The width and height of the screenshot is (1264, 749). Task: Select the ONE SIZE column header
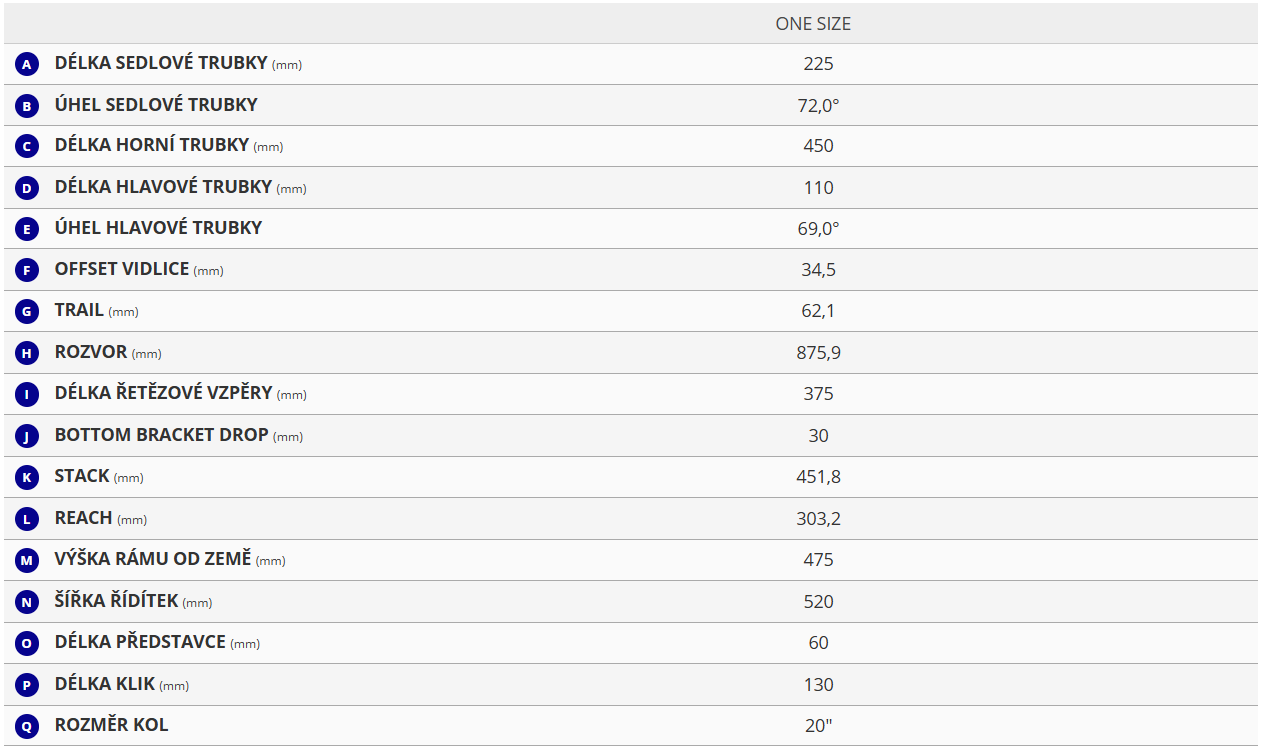tap(813, 24)
